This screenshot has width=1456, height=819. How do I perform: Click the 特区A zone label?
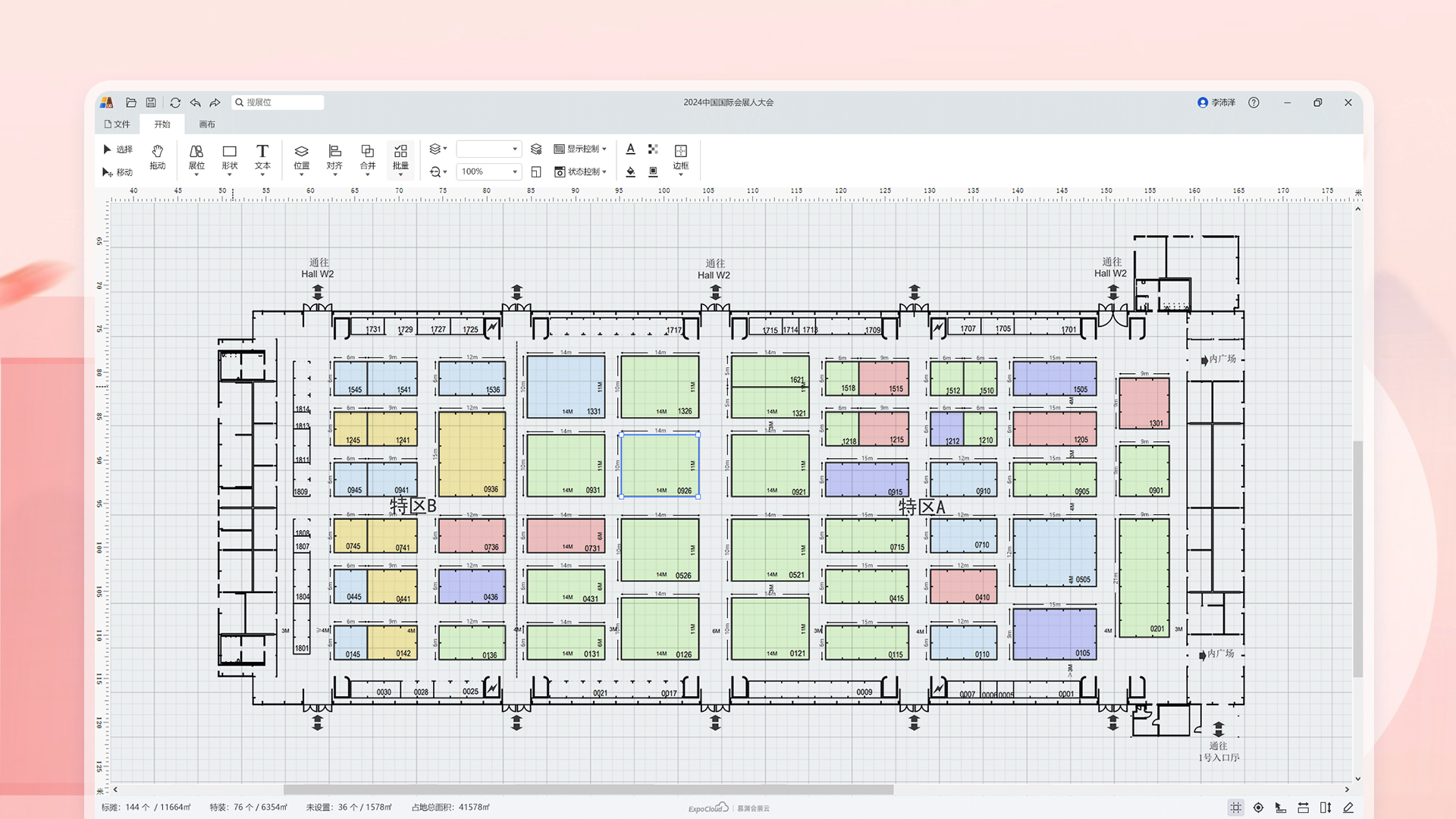[922, 507]
